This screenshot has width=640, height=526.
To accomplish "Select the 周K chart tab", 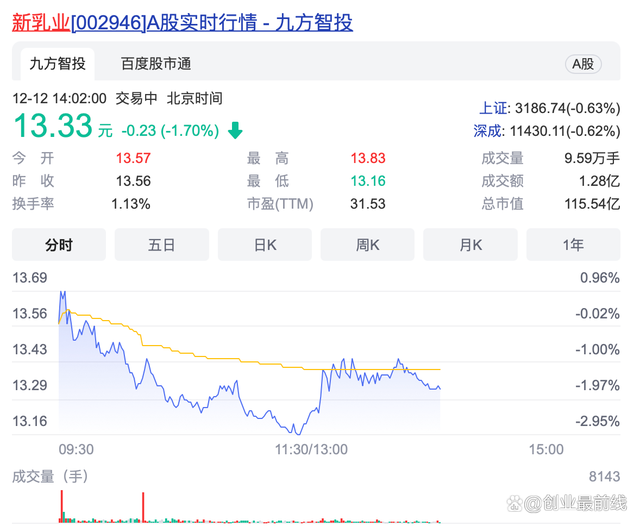I will pyautogui.click(x=367, y=245).
